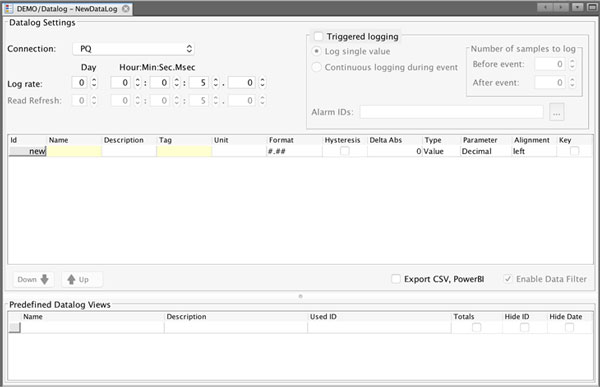Image resolution: width=600 pixels, height=387 pixels.
Task: Close the DEMO/Datalog - NewDataLog tab
Action: click(x=126, y=8)
